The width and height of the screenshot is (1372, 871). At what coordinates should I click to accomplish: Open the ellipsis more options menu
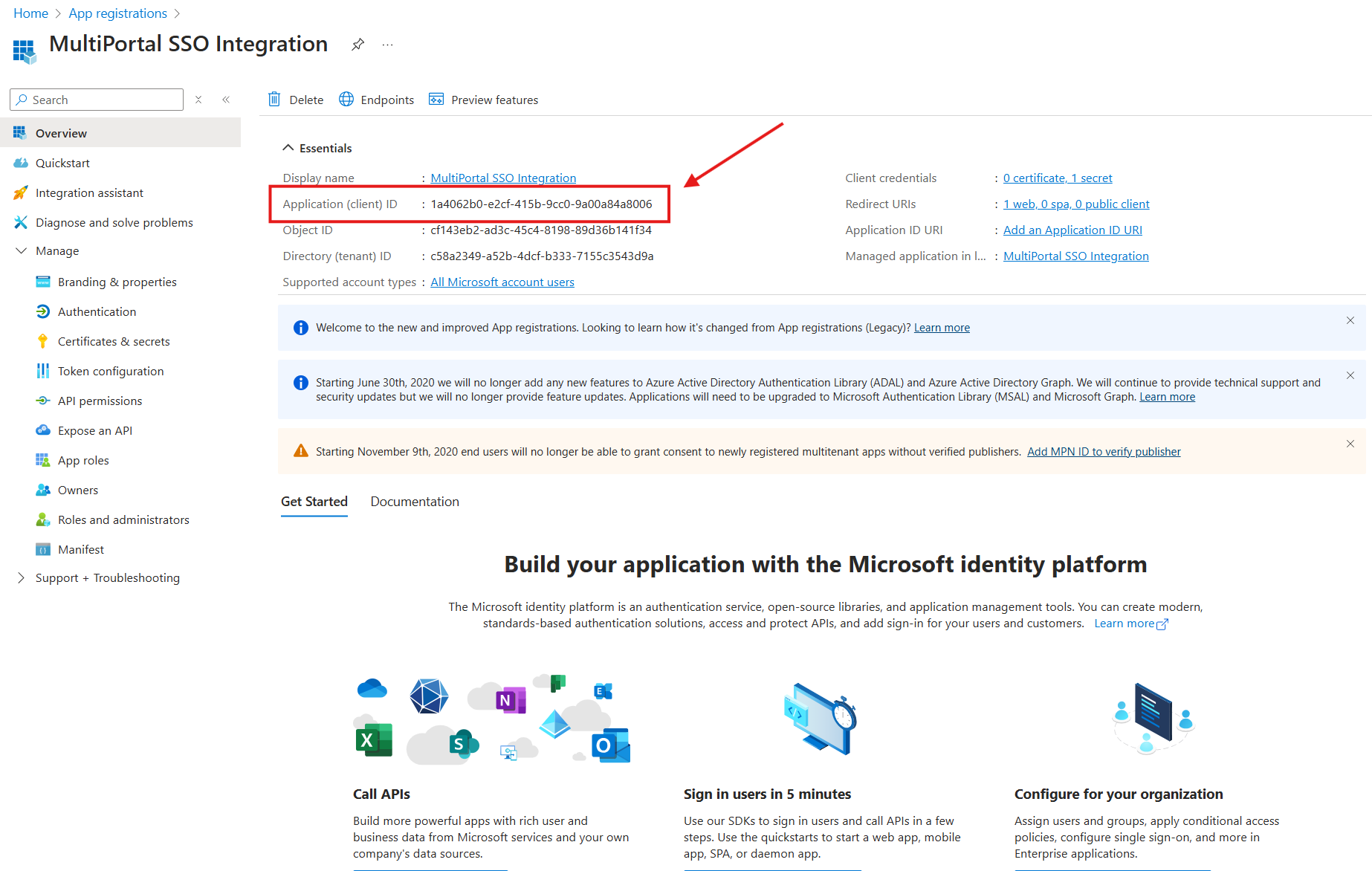point(387,45)
